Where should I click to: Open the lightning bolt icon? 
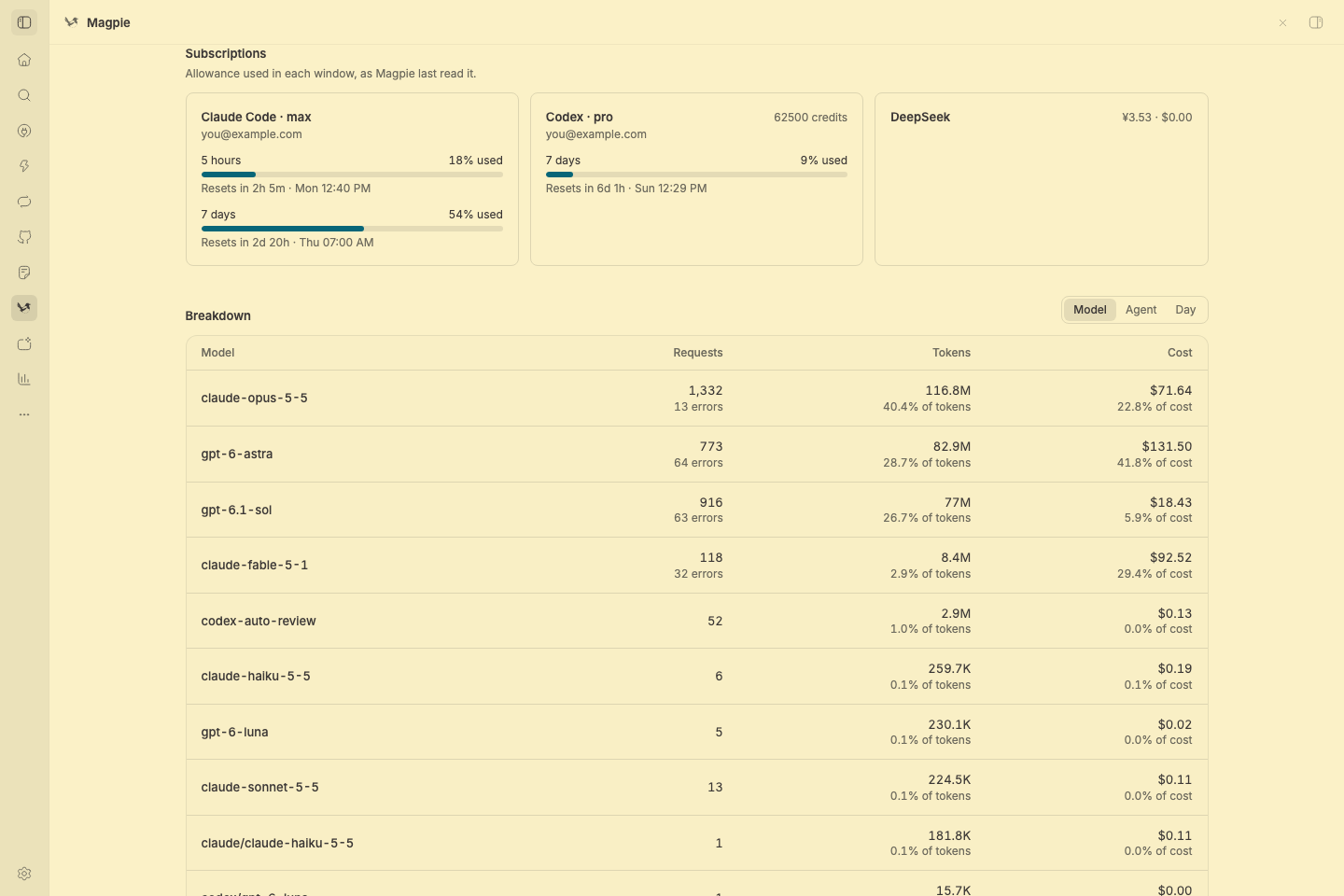tap(24, 166)
